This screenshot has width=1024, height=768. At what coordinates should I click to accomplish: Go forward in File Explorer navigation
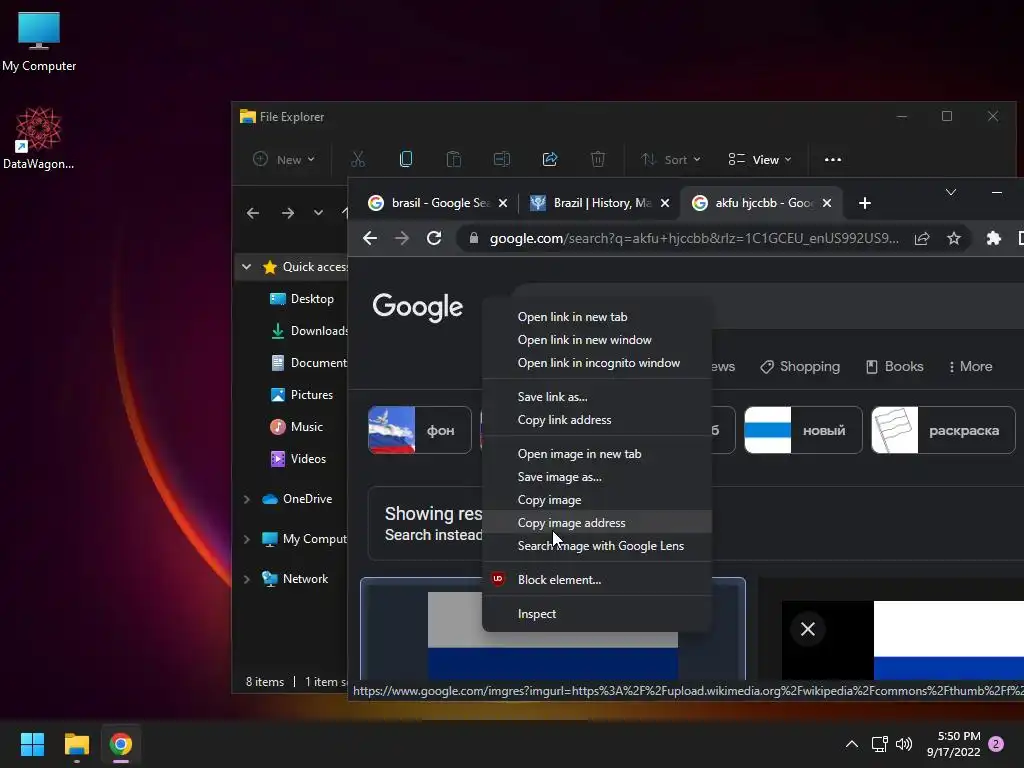[287, 213]
